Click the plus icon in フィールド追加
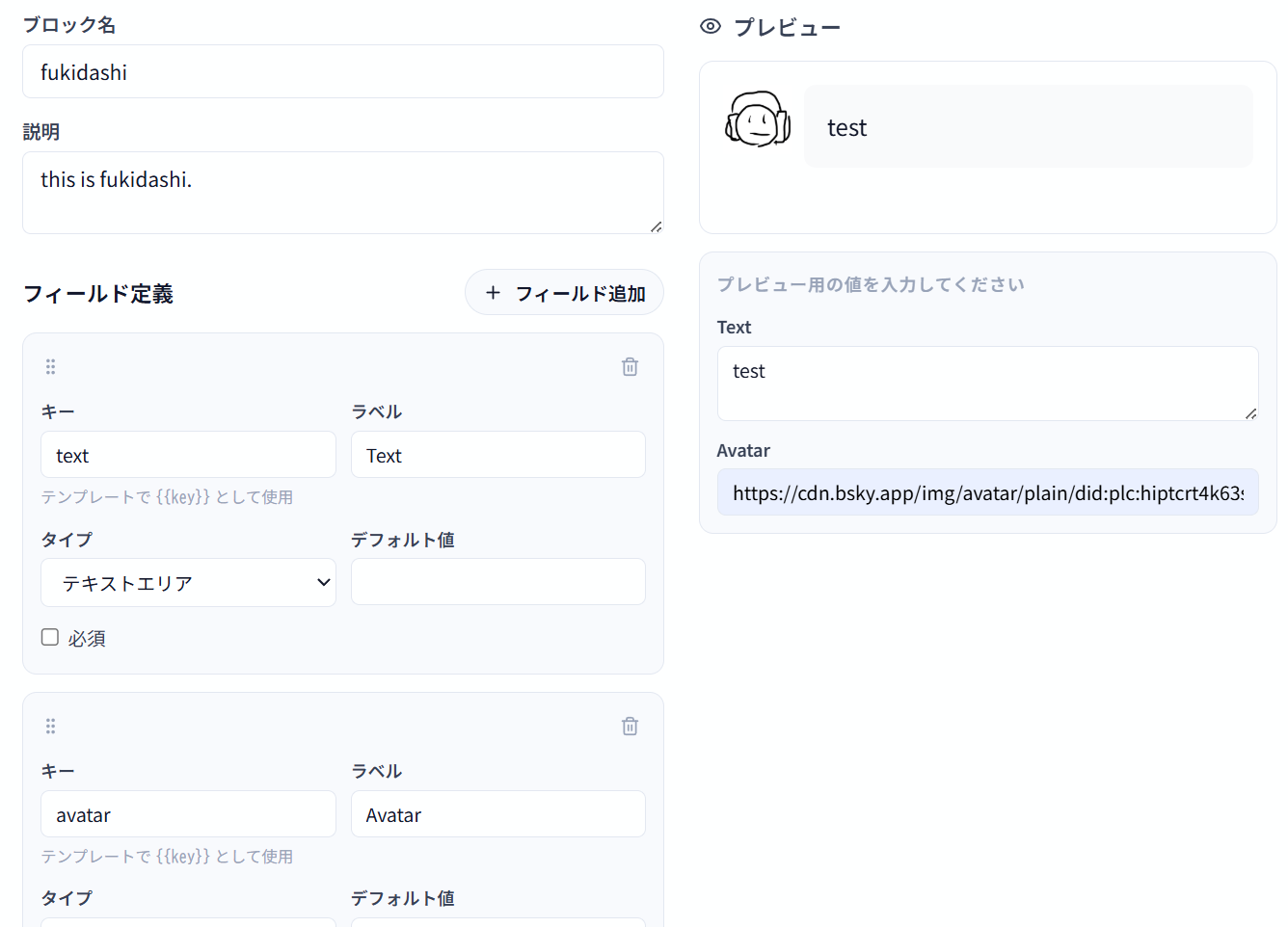The image size is (1288, 927). pyautogui.click(x=493, y=293)
